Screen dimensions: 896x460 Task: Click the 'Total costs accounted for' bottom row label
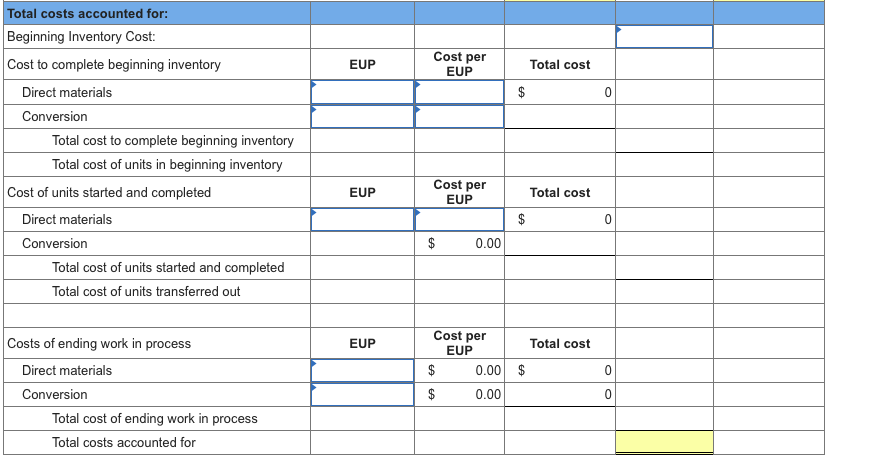click(x=123, y=442)
